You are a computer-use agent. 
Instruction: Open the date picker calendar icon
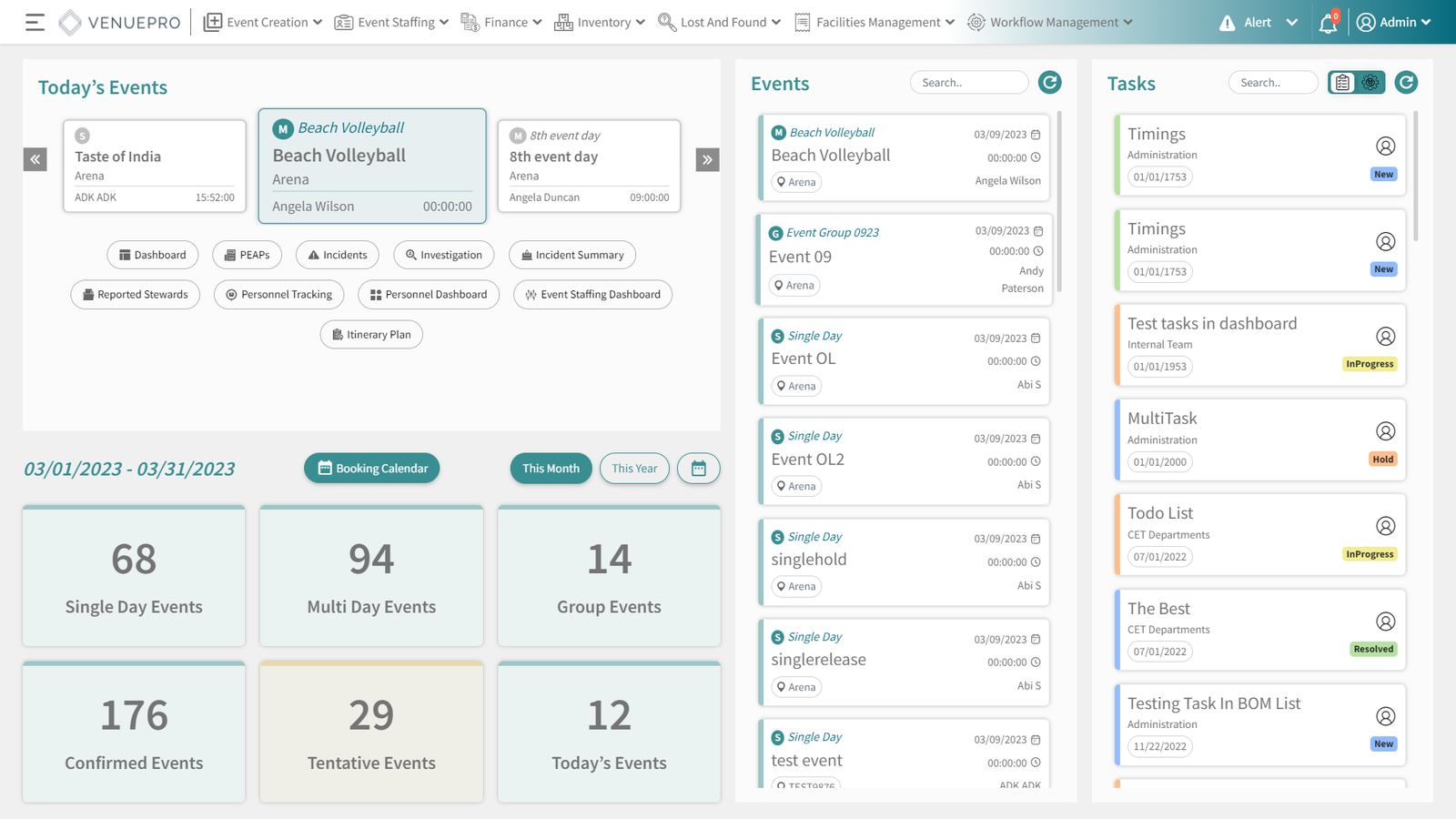point(698,469)
